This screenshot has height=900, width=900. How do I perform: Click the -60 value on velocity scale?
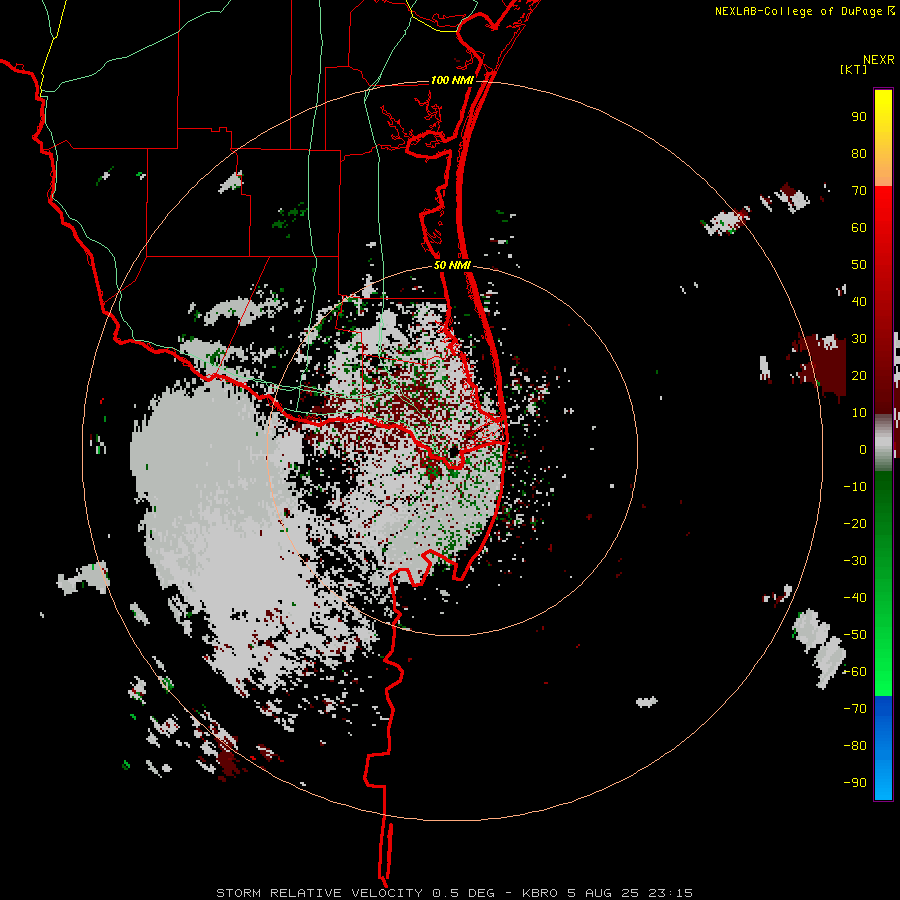pyautogui.click(x=855, y=672)
